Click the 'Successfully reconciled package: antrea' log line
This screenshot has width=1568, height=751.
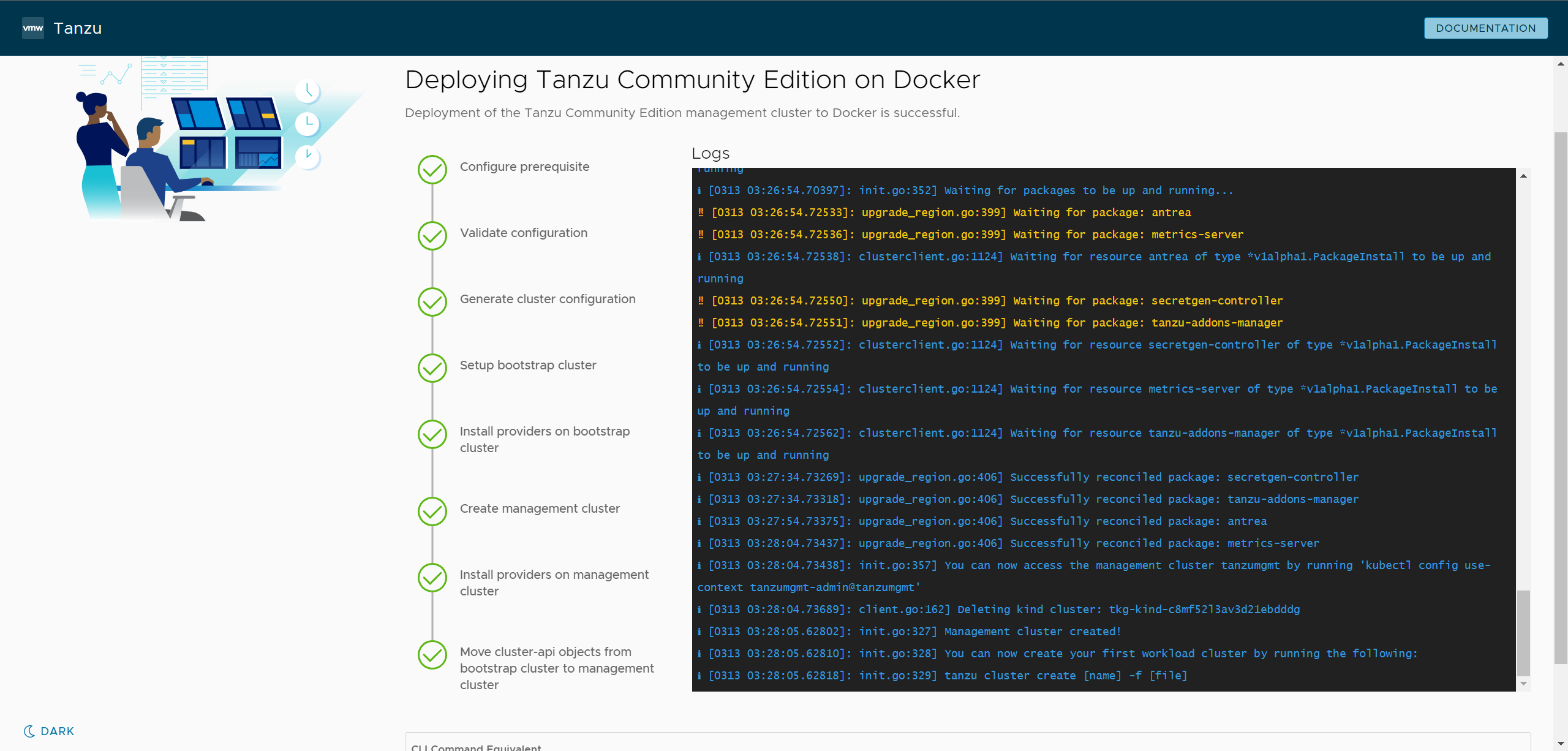point(982,521)
